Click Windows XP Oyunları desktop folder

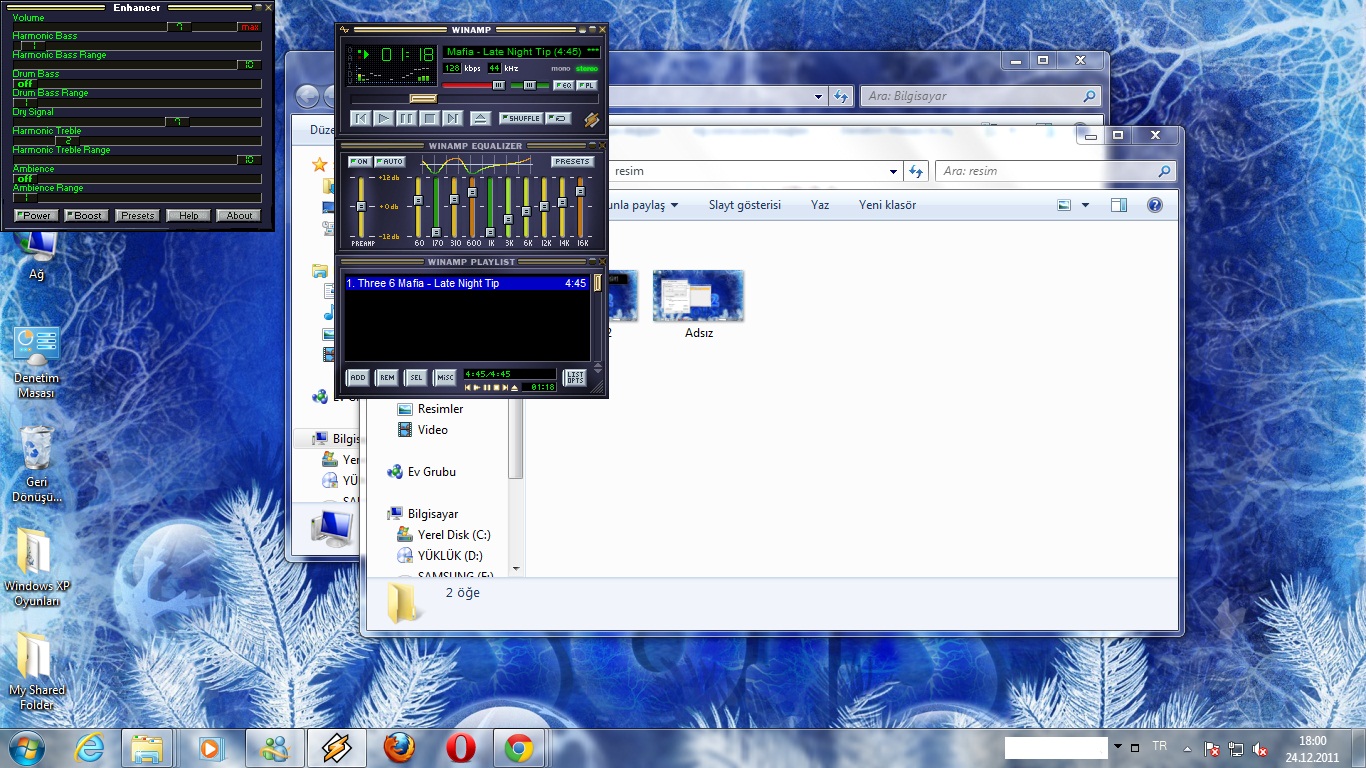pyautogui.click(x=36, y=568)
